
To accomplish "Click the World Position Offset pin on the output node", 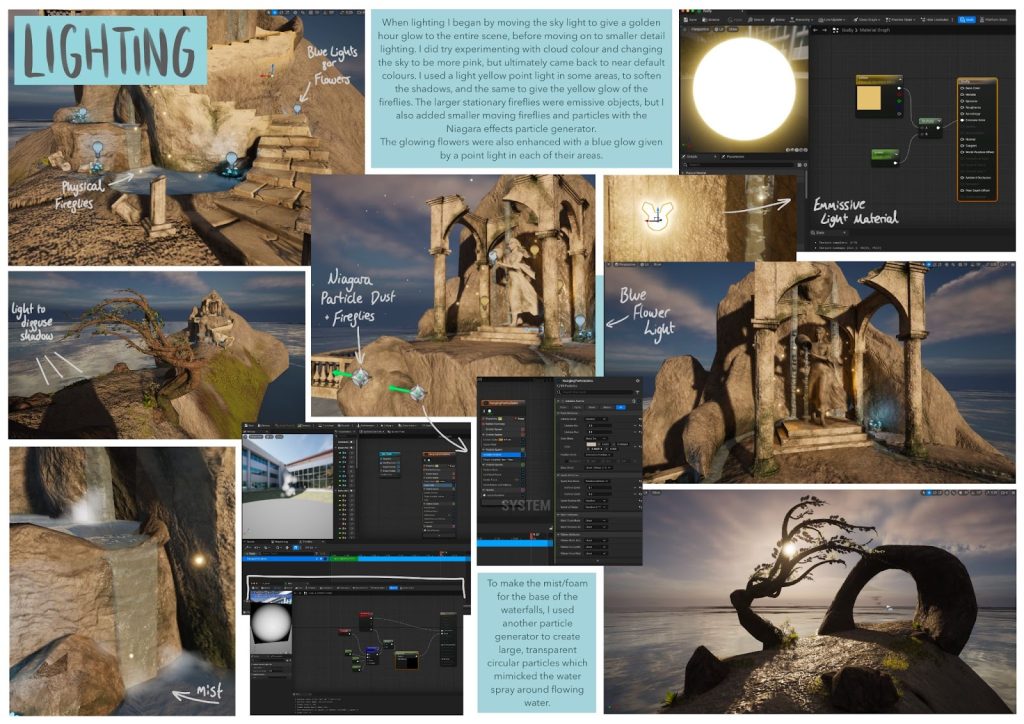I will 962,152.
